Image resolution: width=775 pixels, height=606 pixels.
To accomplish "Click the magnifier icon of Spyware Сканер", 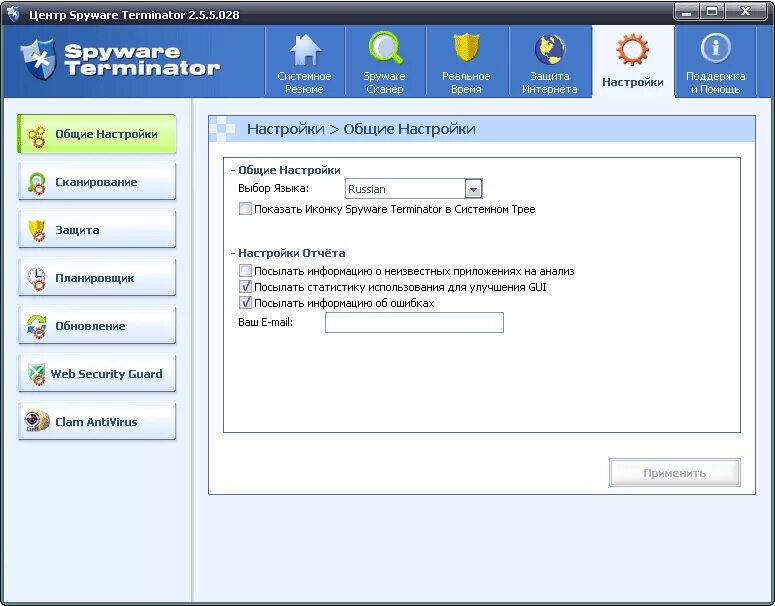I will (x=386, y=48).
